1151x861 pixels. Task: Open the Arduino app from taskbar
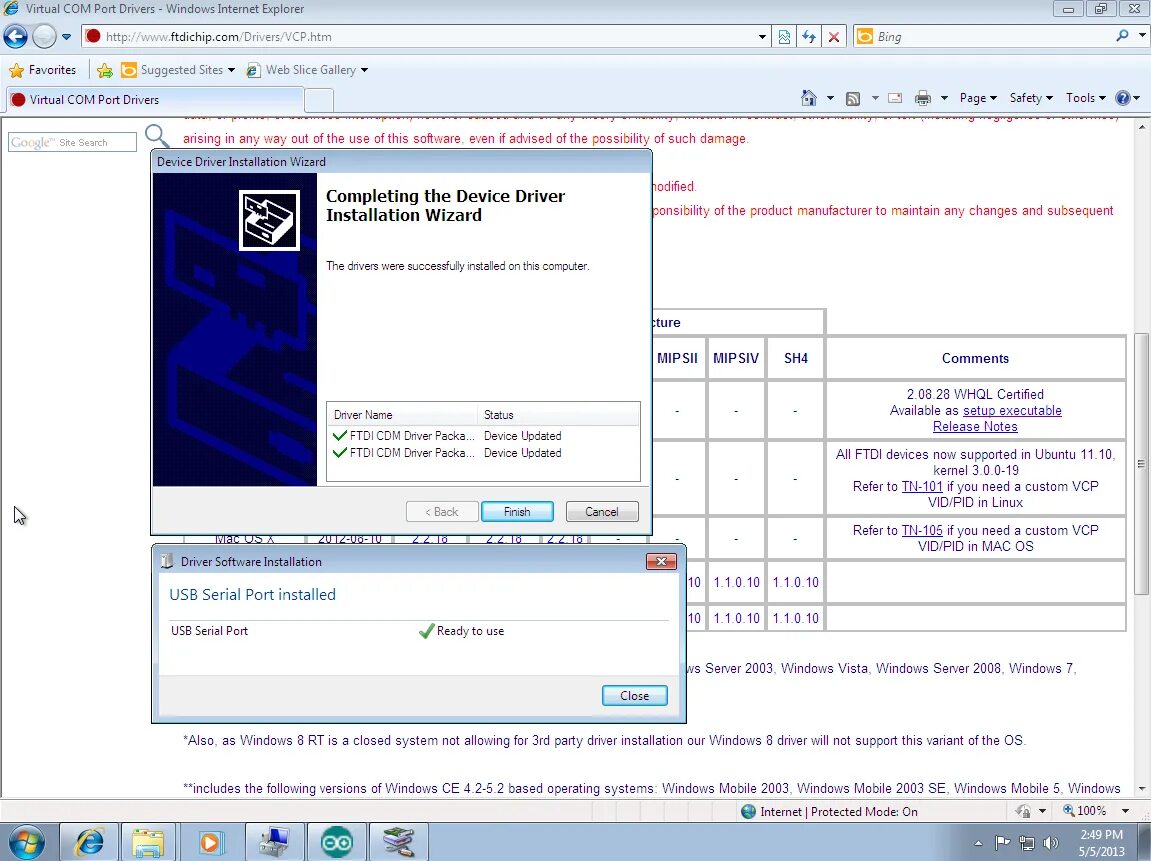pyautogui.click(x=336, y=842)
